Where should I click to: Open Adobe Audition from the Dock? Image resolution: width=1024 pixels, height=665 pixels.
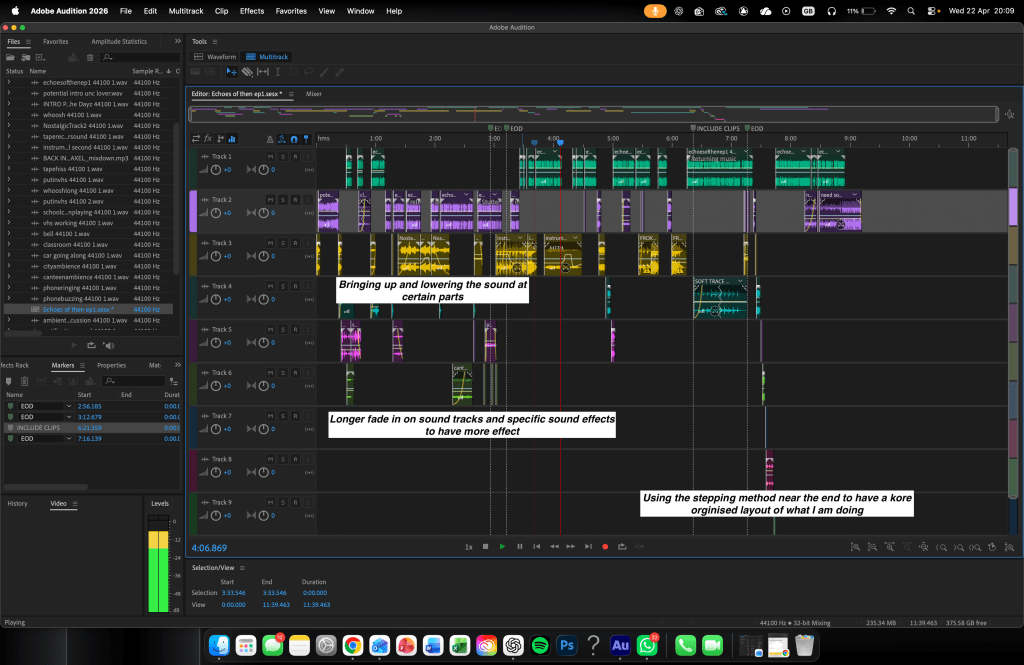(620, 645)
